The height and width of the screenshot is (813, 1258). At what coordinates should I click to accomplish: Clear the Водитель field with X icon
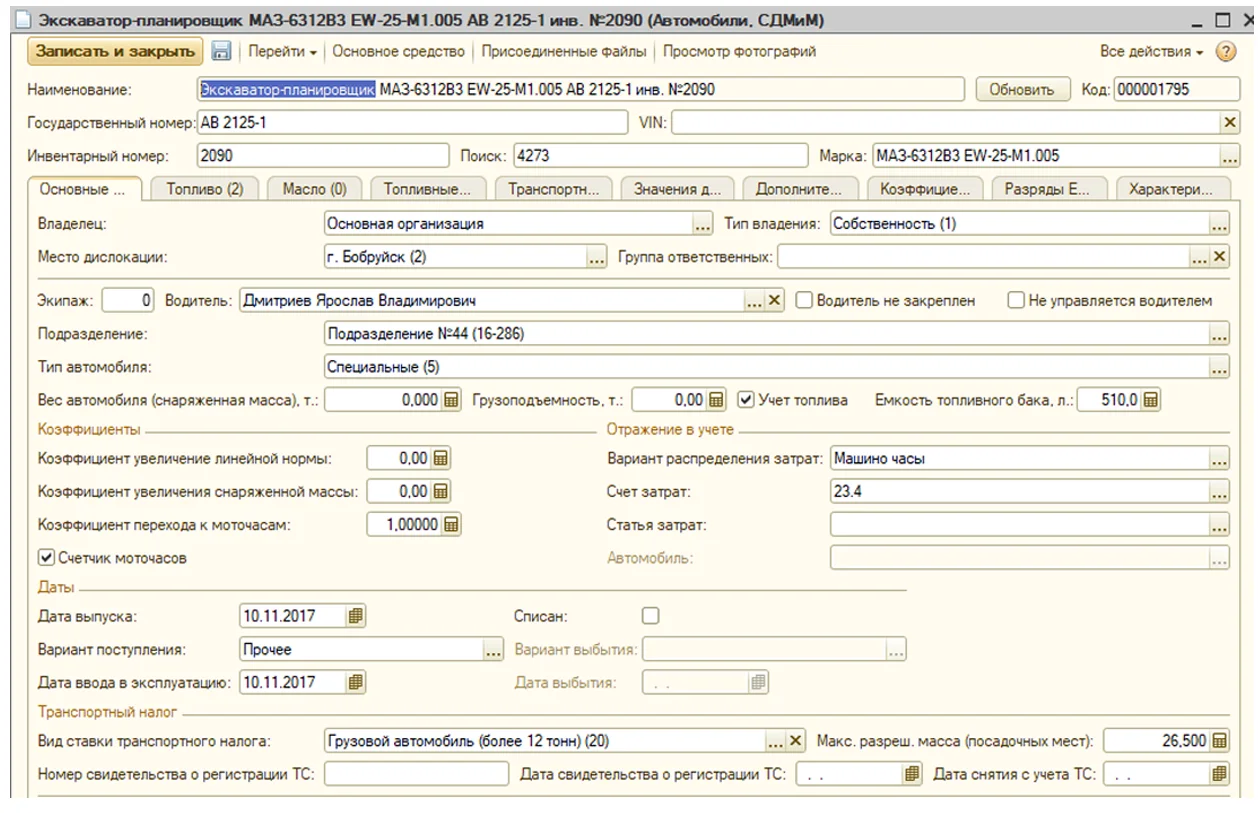pyautogui.click(x=774, y=301)
